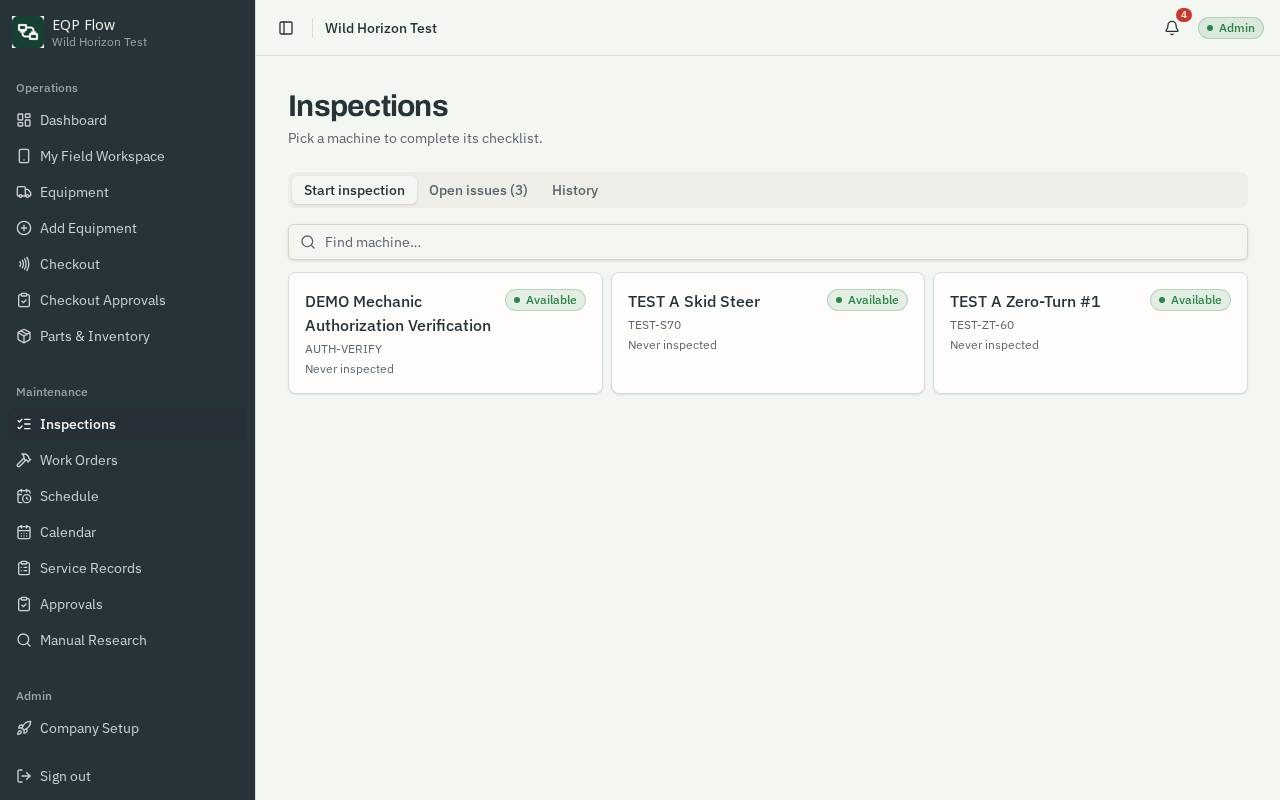Click the Add Equipment plus icon
This screenshot has height=800, width=1280.
[x=24, y=228]
